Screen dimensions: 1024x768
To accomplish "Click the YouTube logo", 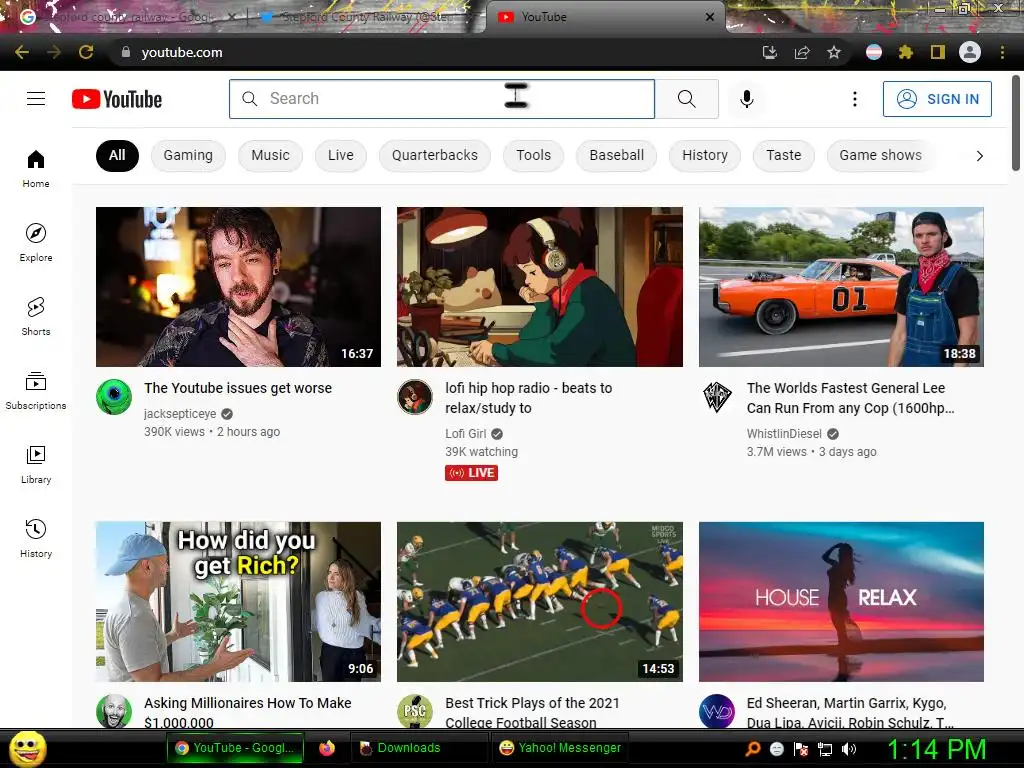I will (x=117, y=99).
